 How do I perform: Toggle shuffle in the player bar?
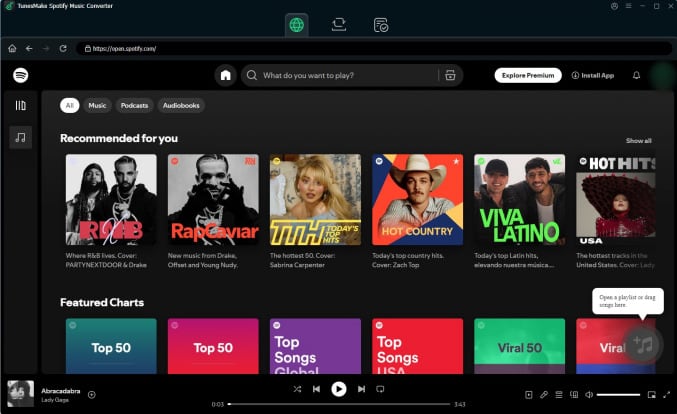[x=295, y=389]
